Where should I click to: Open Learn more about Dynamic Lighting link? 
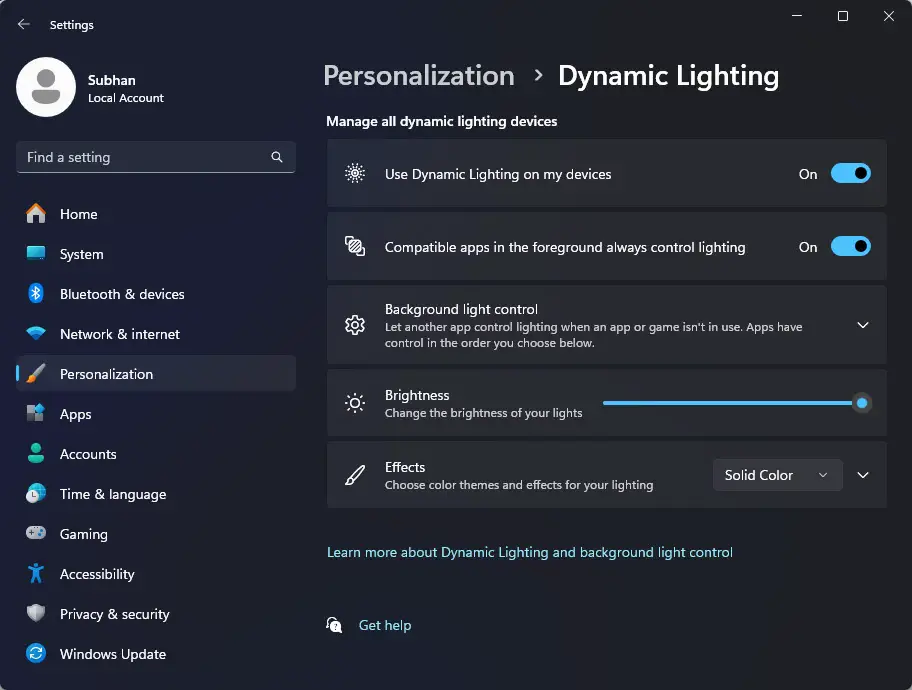(x=529, y=552)
